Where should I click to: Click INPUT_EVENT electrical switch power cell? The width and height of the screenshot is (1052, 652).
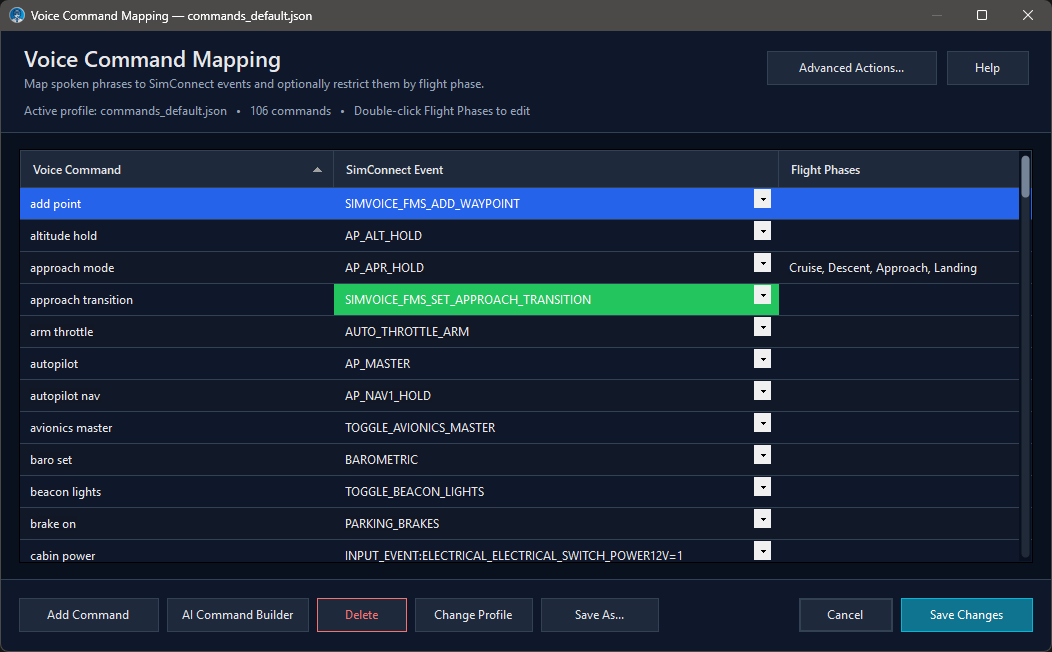coord(556,552)
